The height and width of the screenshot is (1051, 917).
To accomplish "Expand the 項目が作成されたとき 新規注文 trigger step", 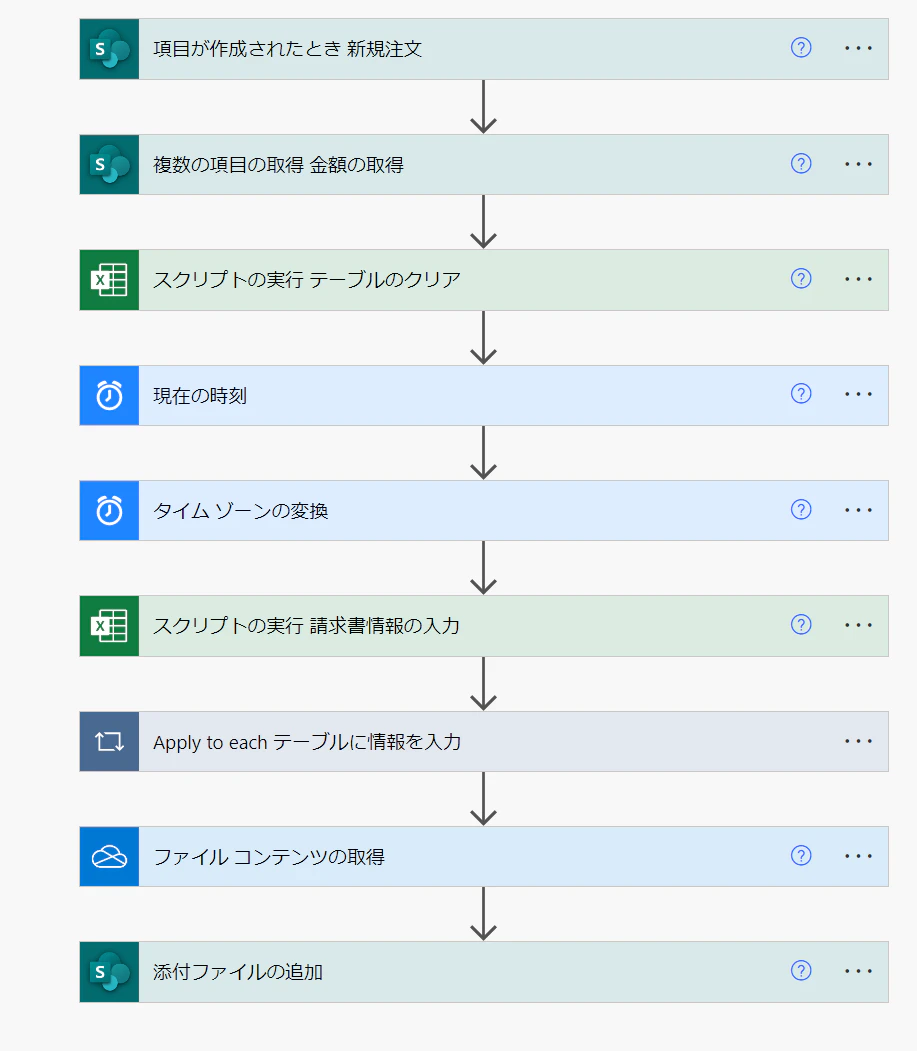I will pyautogui.click(x=484, y=49).
